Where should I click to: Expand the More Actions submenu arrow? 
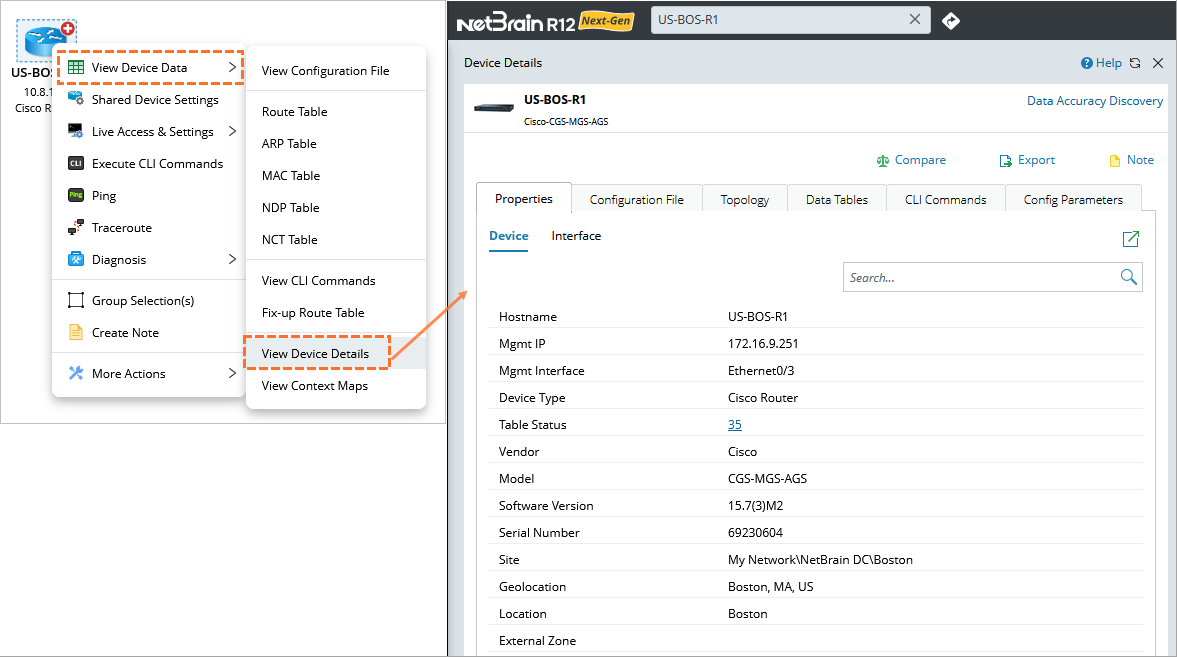coord(232,372)
